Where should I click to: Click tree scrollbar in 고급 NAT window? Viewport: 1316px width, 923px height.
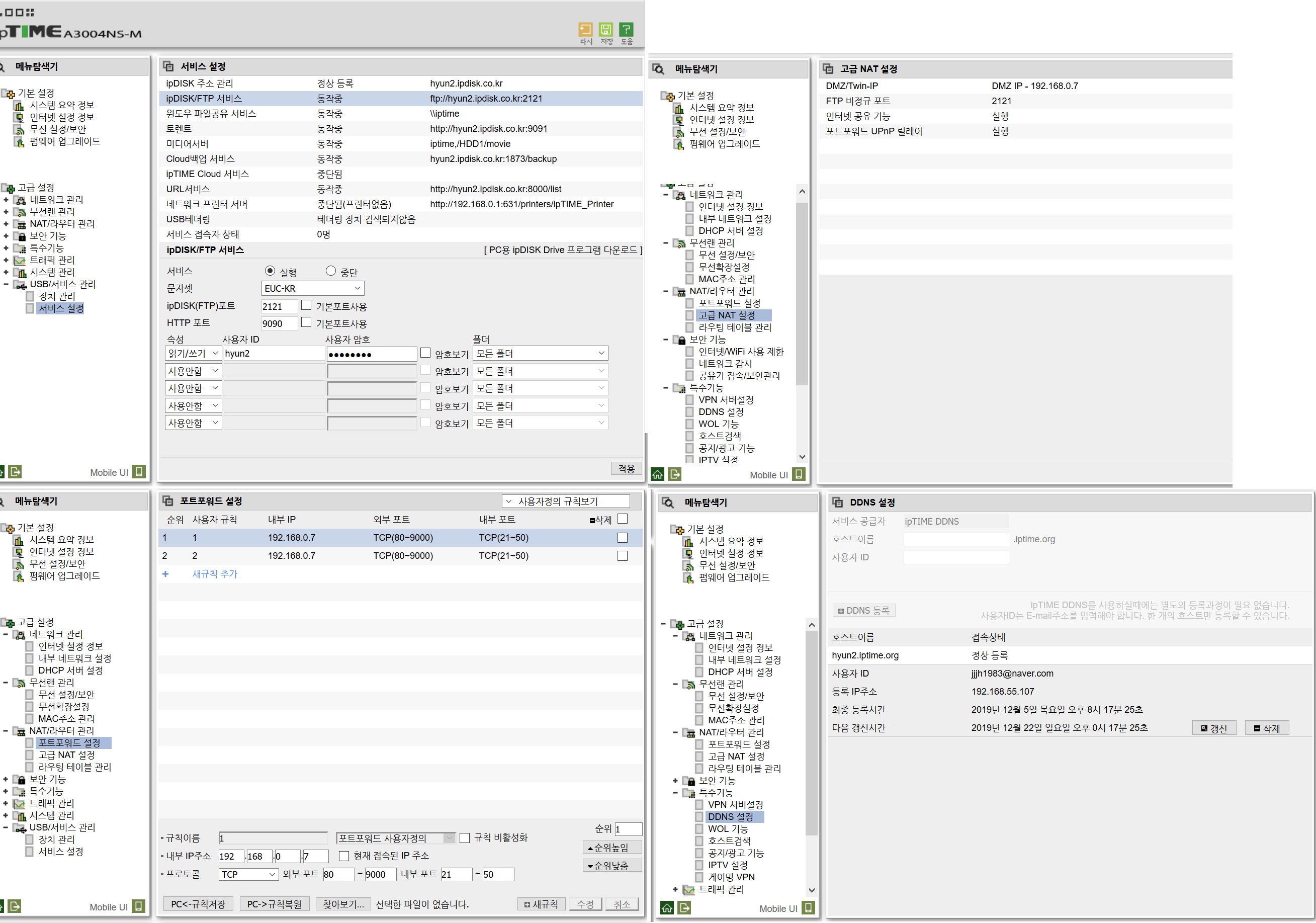coord(802,294)
